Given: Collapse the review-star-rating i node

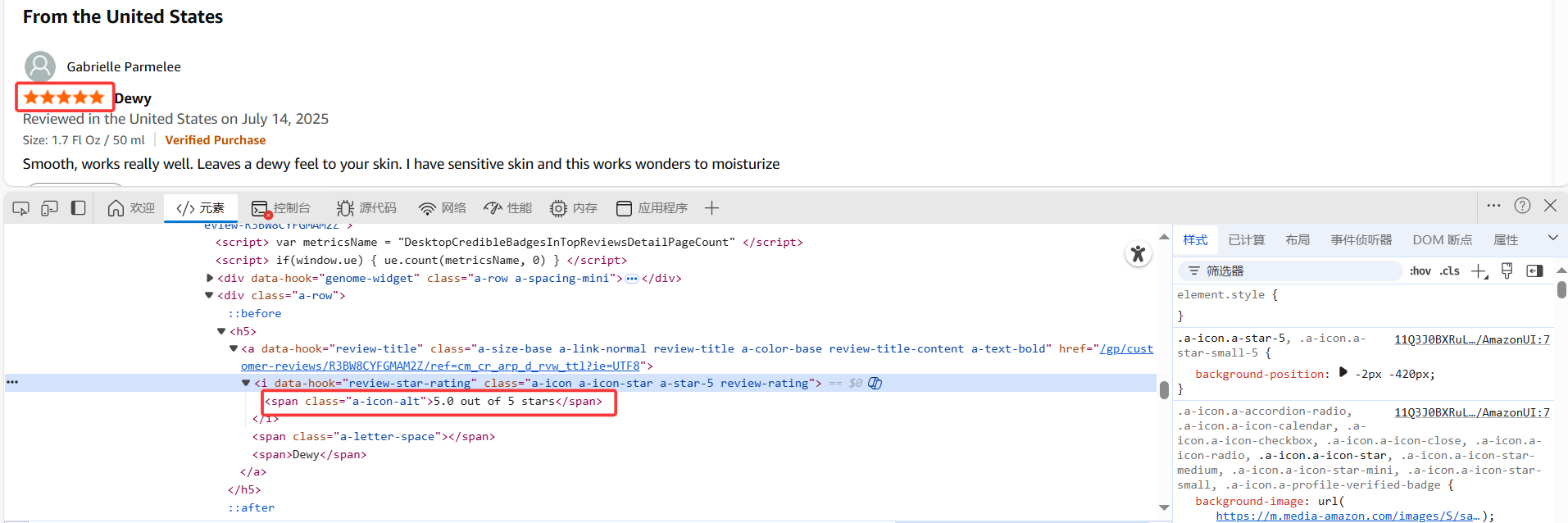Looking at the screenshot, I should (246, 383).
